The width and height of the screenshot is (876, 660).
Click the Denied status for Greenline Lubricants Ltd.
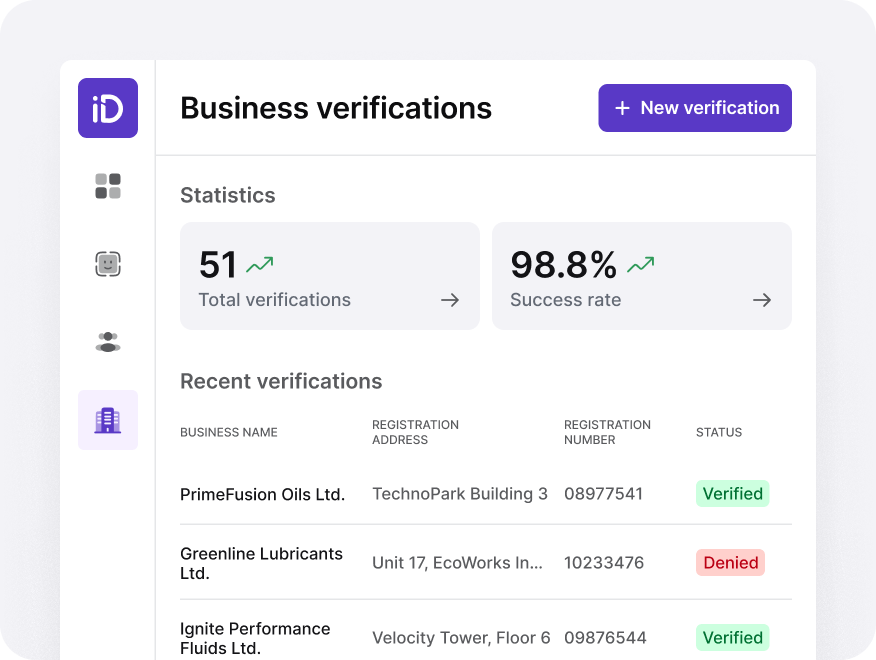[730, 562]
